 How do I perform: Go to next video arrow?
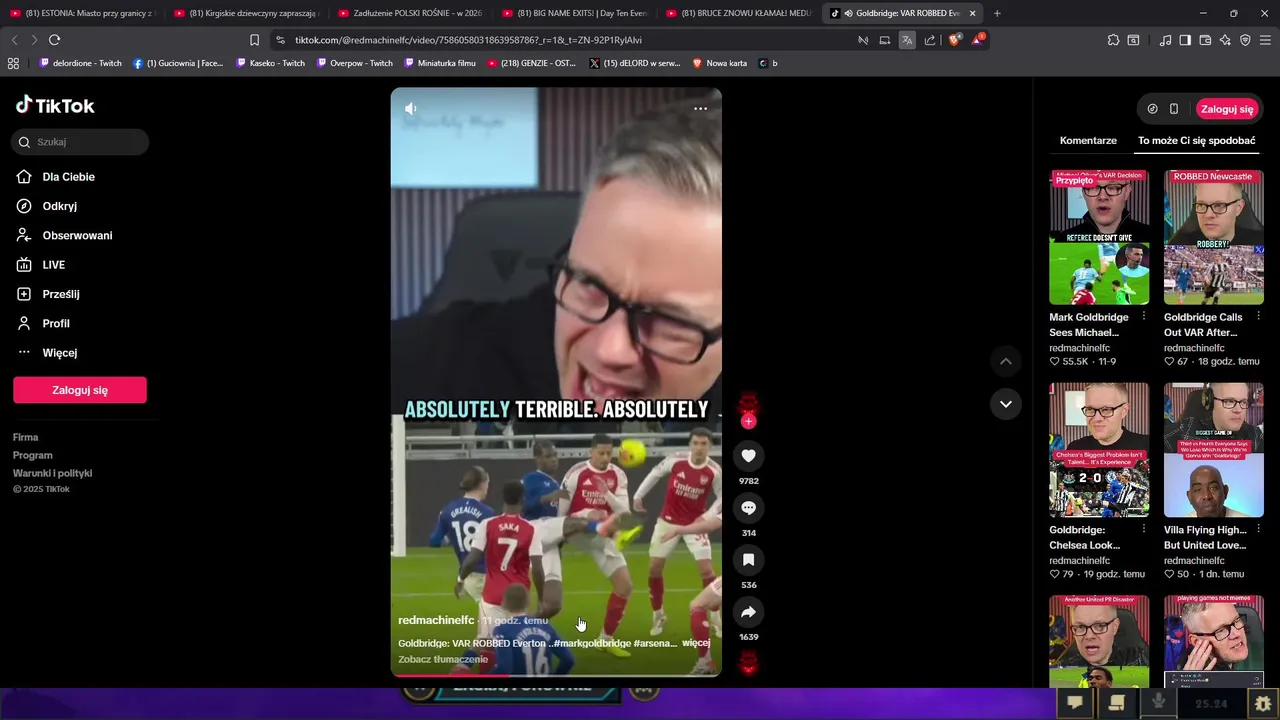tap(1006, 404)
